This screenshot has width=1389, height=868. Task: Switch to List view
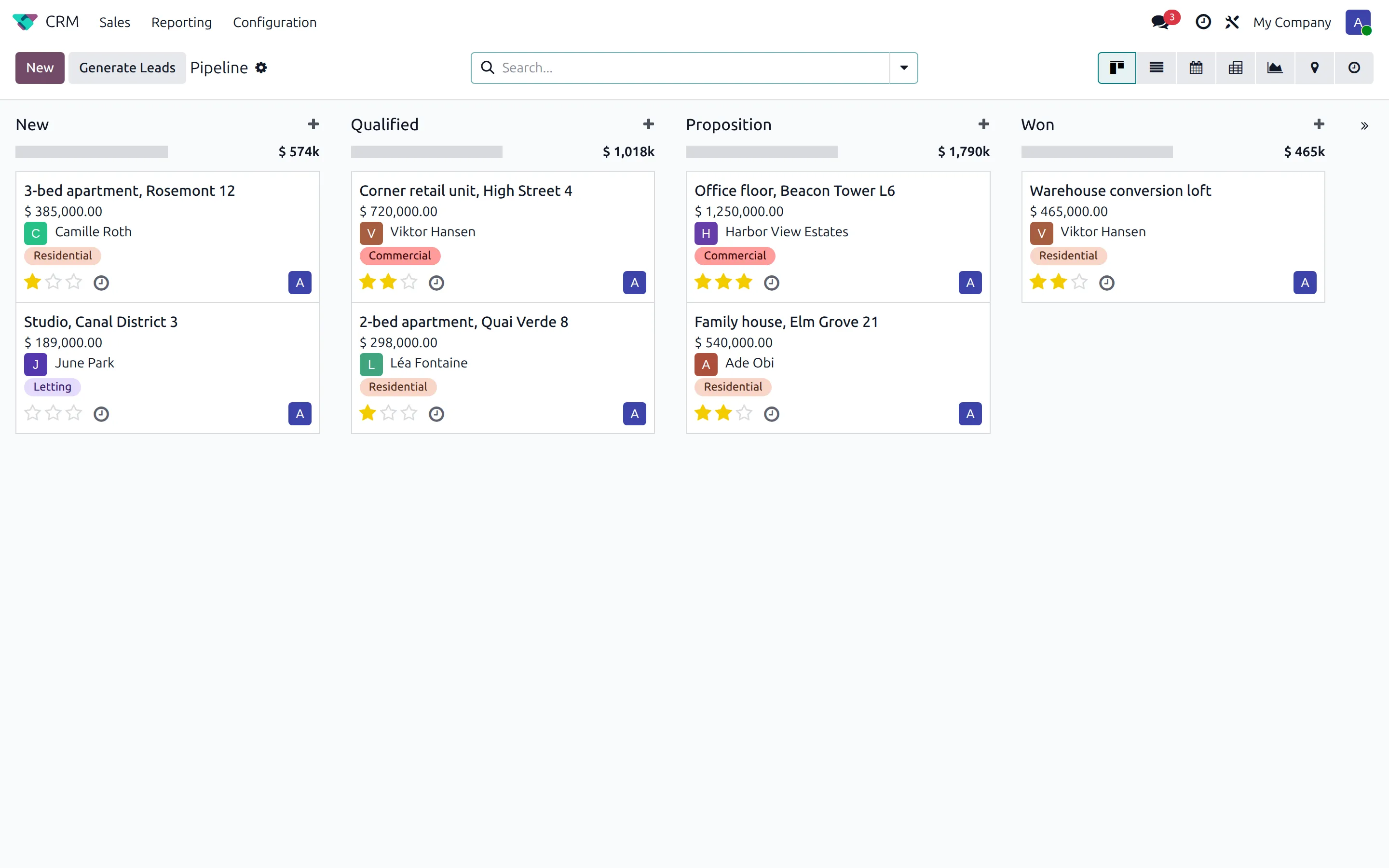click(1157, 68)
